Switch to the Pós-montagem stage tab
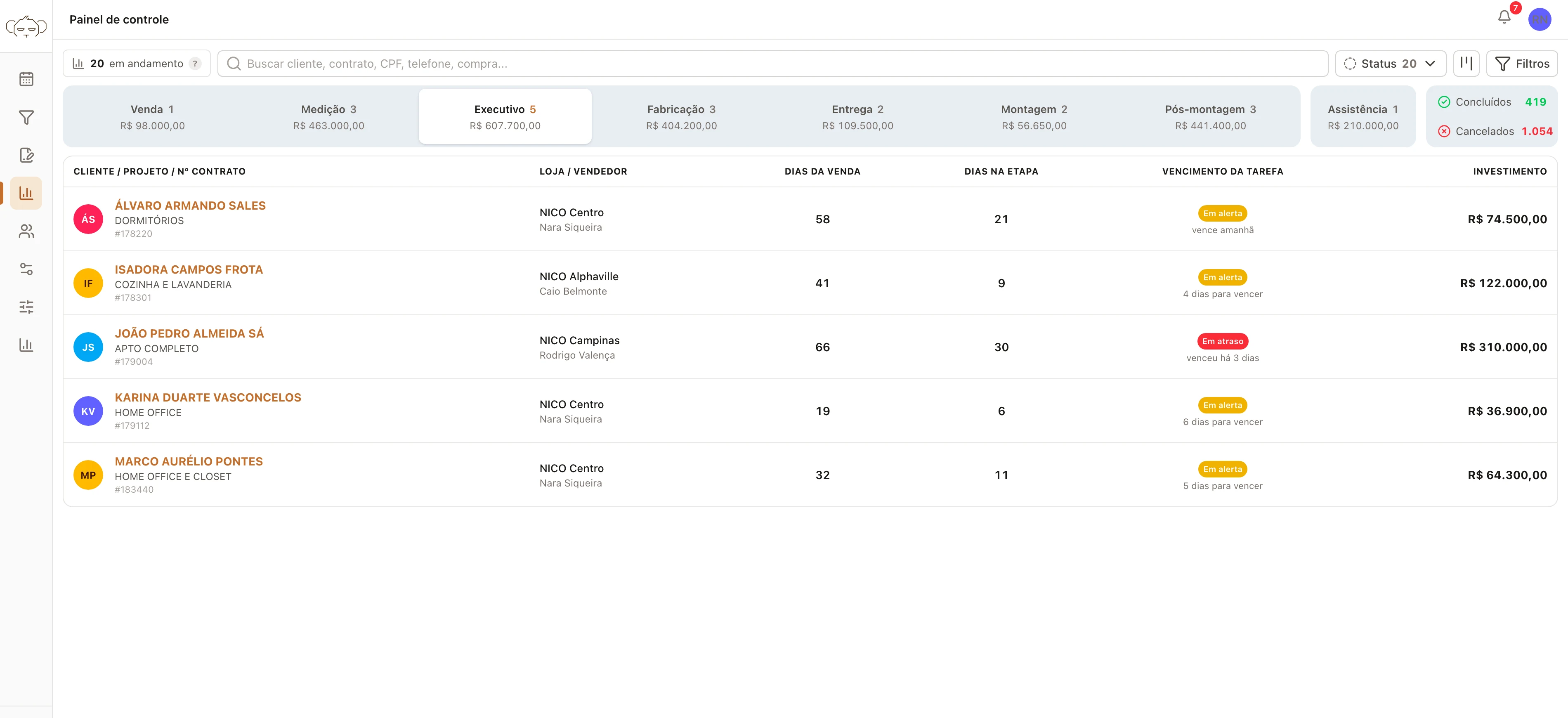The height and width of the screenshot is (718, 1568). point(1211,117)
